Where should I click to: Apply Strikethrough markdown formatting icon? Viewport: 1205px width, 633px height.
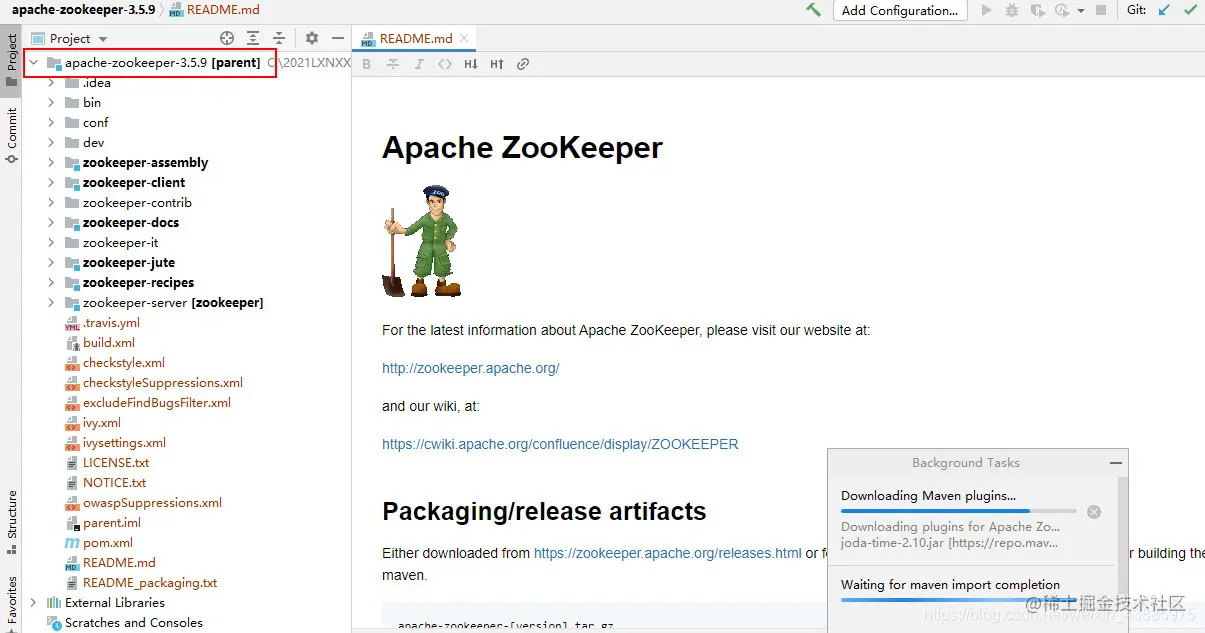coord(393,64)
